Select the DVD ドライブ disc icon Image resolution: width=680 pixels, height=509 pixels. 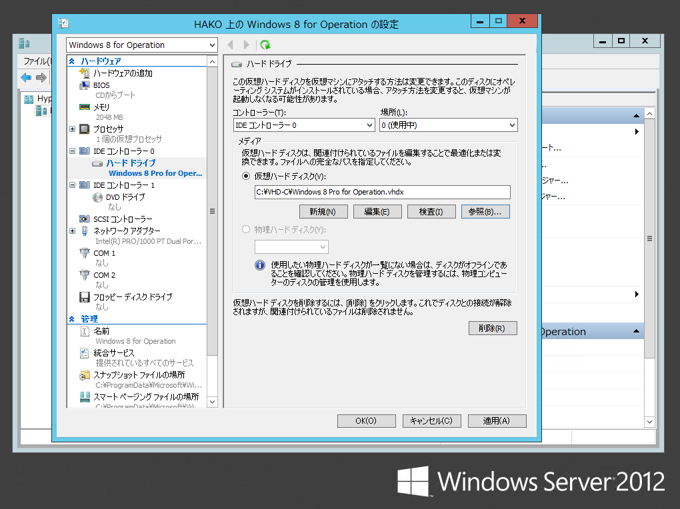click(x=98, y=197)
